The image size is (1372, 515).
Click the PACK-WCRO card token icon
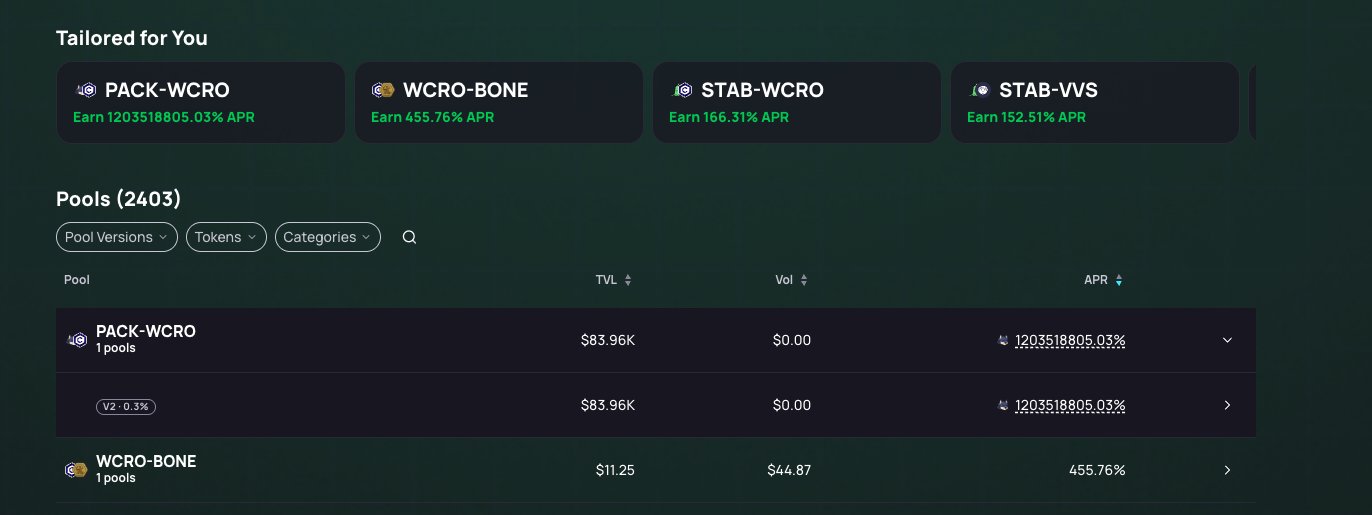tap(87, 91)
